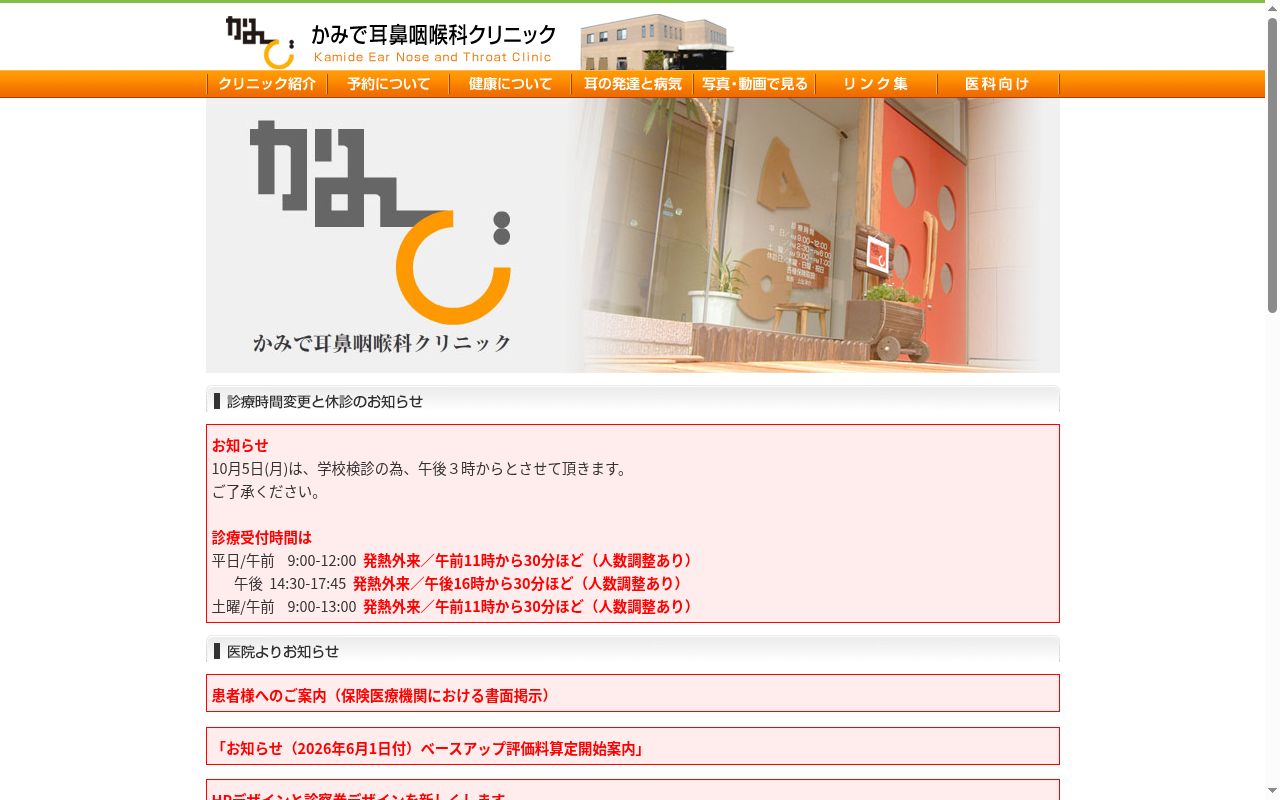Select the 医科向け navigation item

(998, 84)
